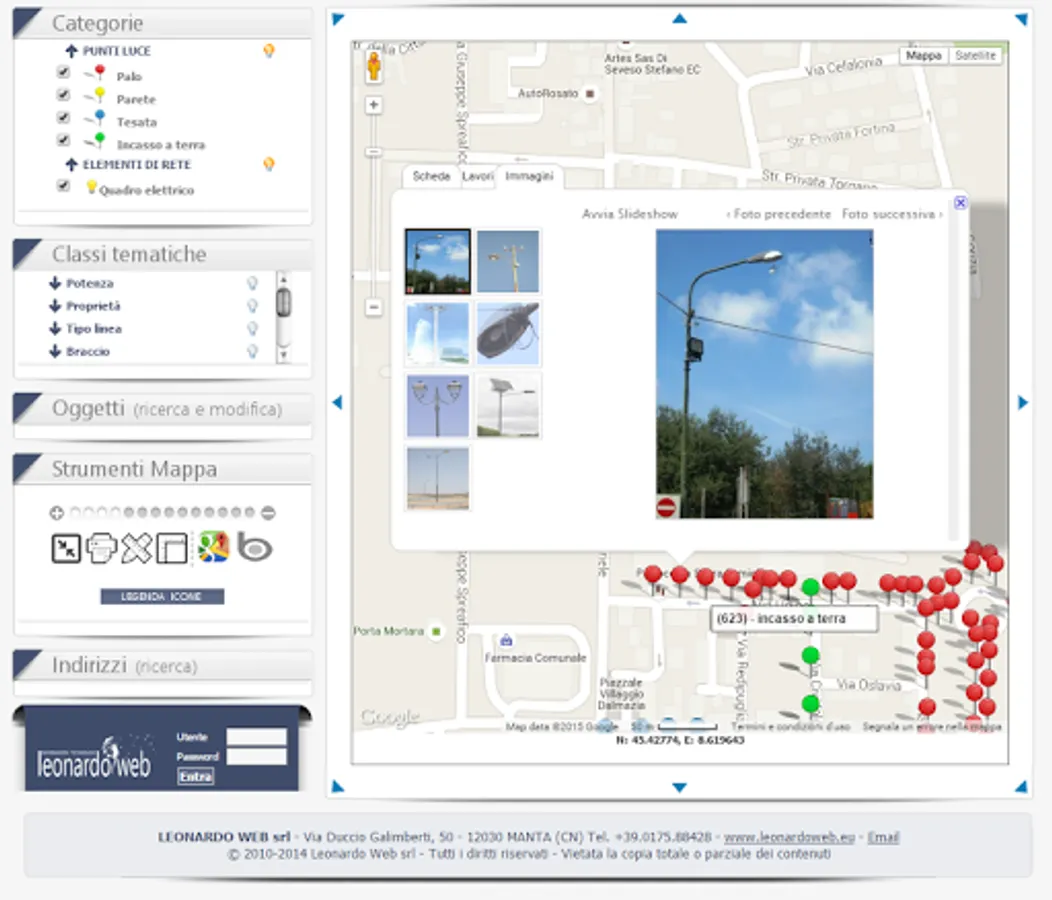Click the bulb icon beside Potenza
The image size is (1052, 900).
click(x=252, y=283)
